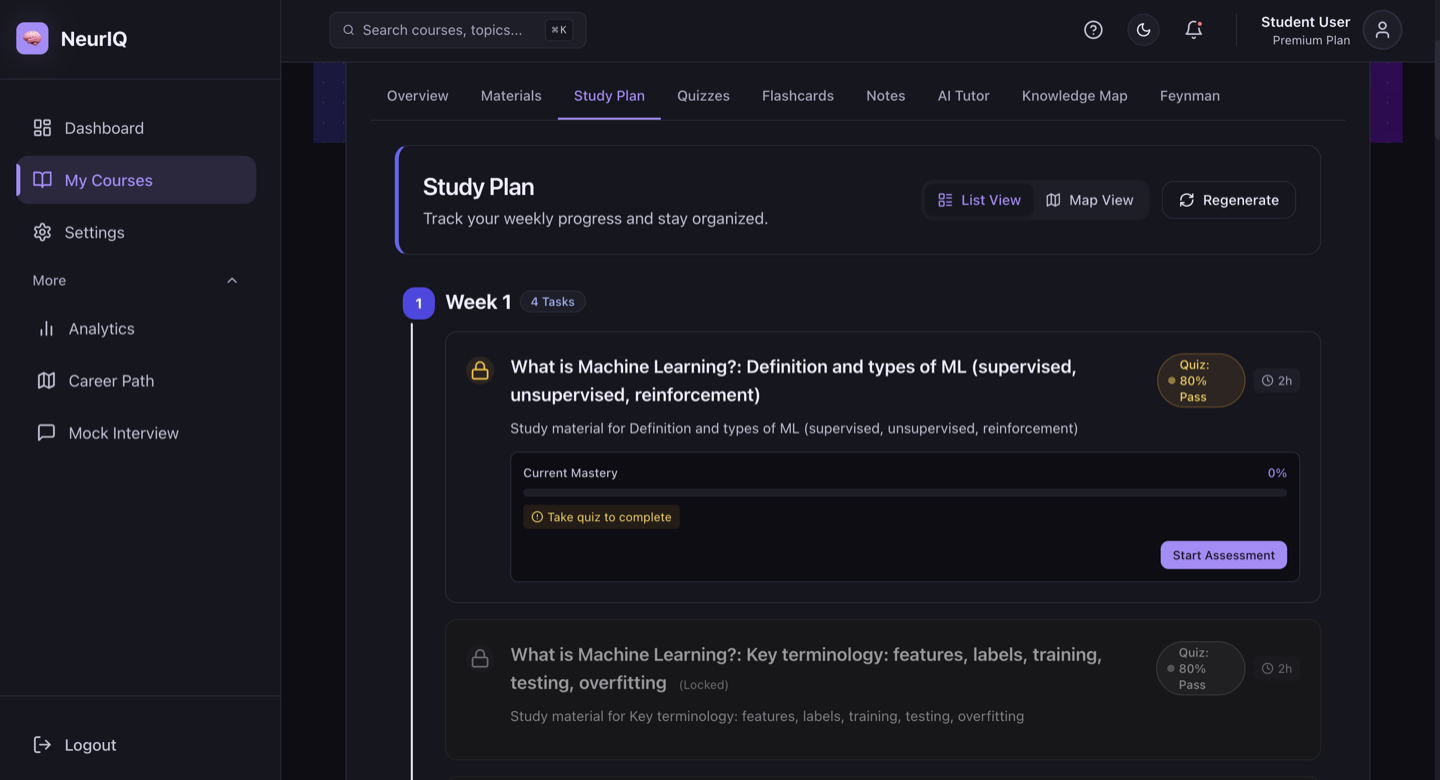The image size is (1440, 780).
Task: Click the Week 1 number badge
Action: [419, 303]
